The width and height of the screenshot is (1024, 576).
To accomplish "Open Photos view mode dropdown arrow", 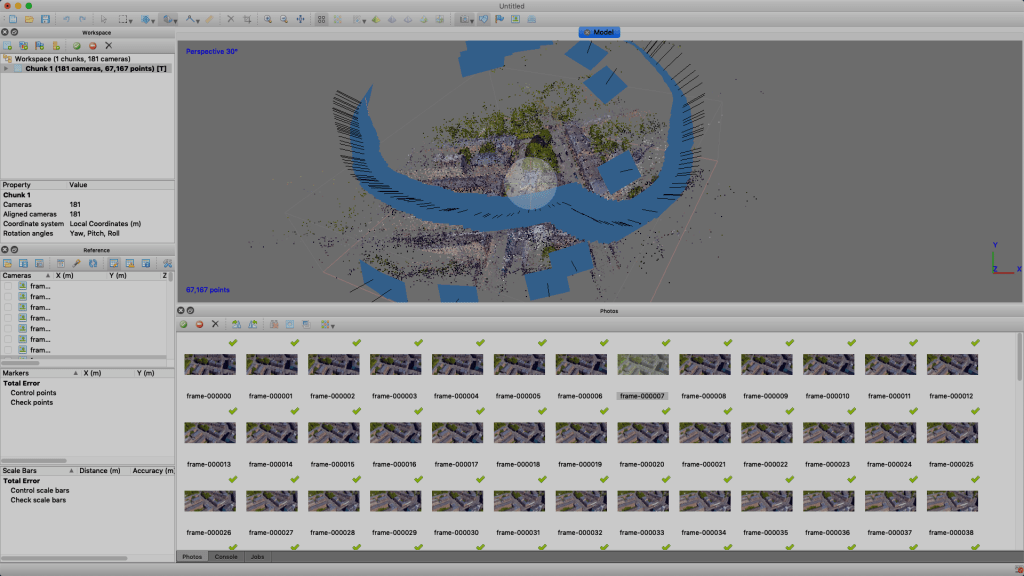I will pos(332,325).
